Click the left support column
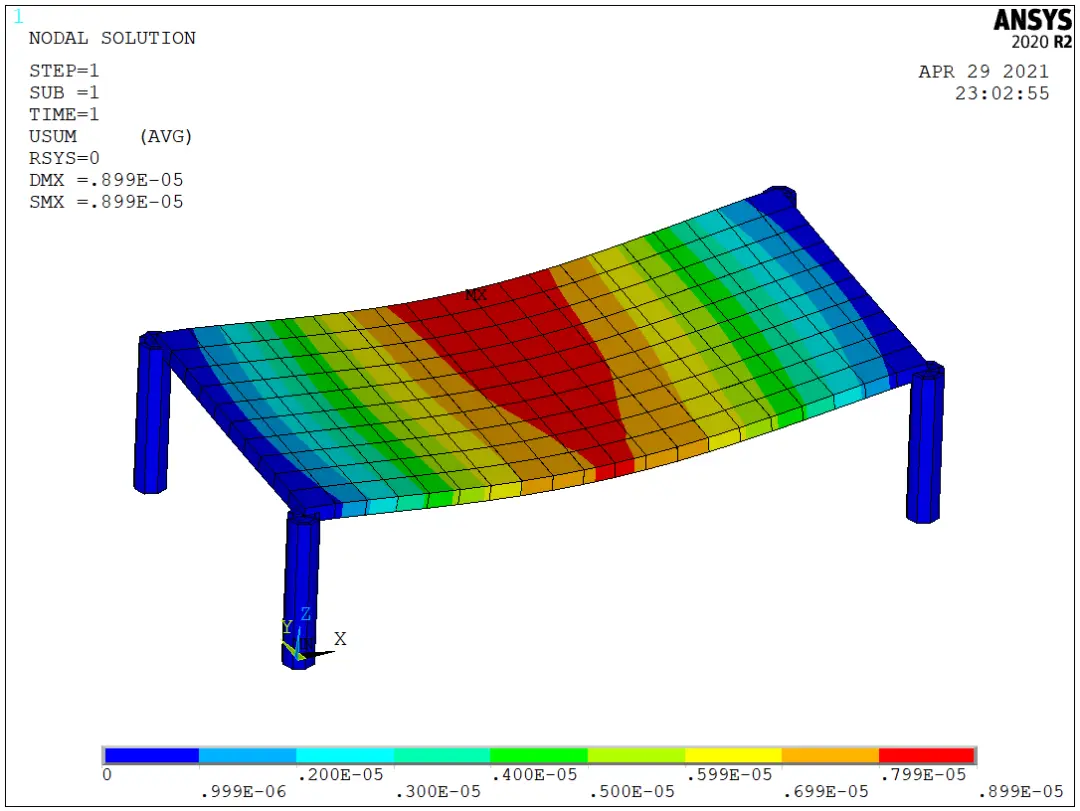Viewport: 1080px width, 811px height. (x=152, y=413)
